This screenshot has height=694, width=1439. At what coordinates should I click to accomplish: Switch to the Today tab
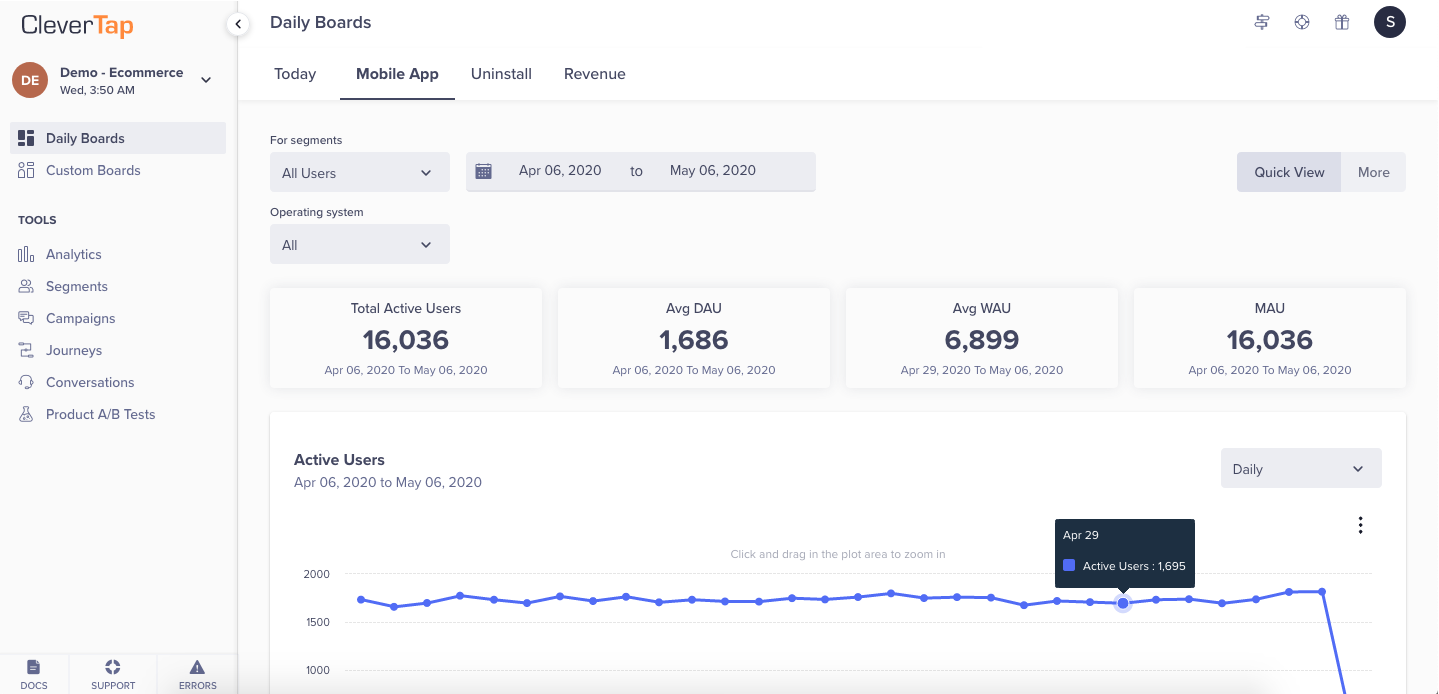(x=295, y=74)
